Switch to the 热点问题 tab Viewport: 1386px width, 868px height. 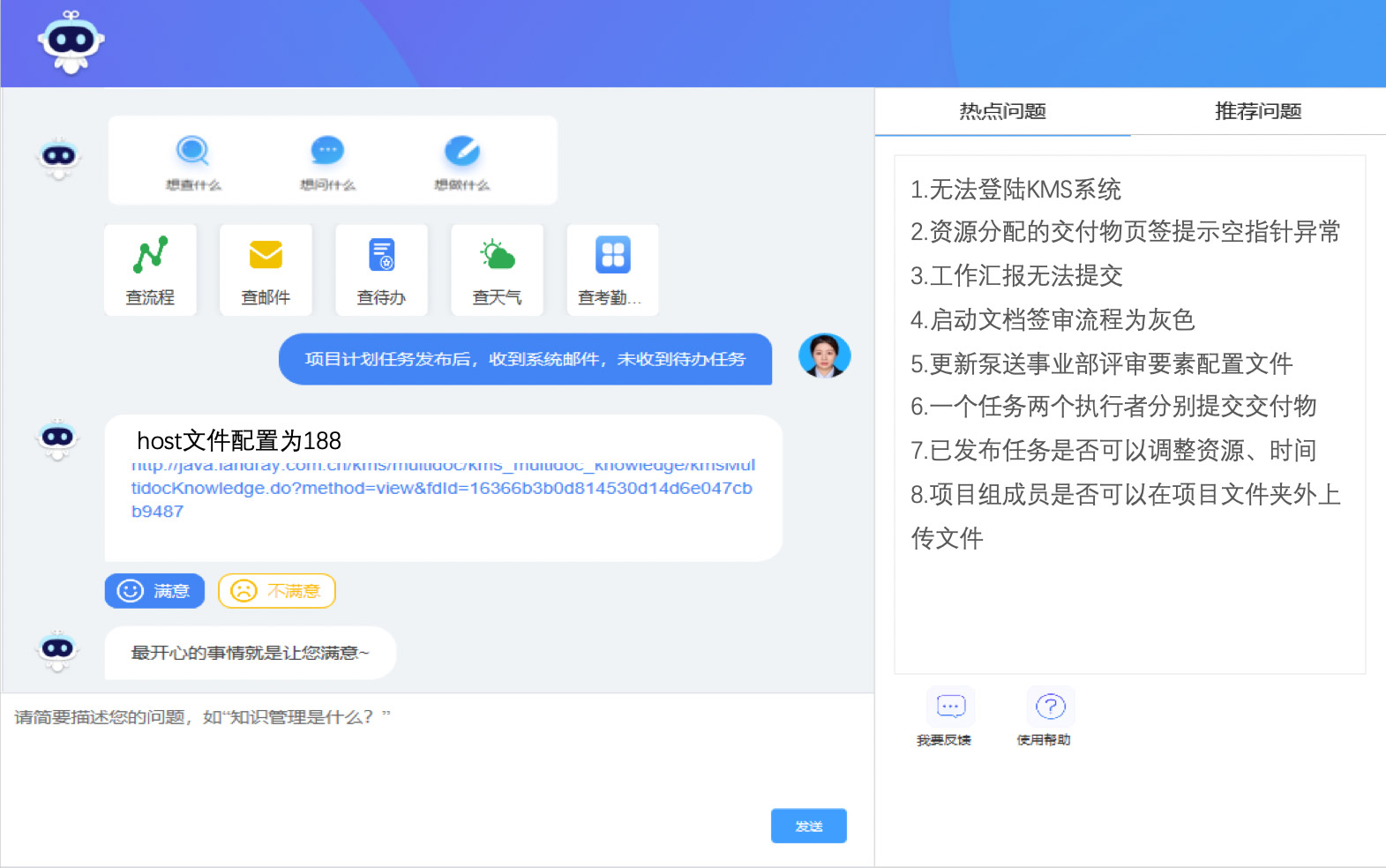coord(1002,111)
